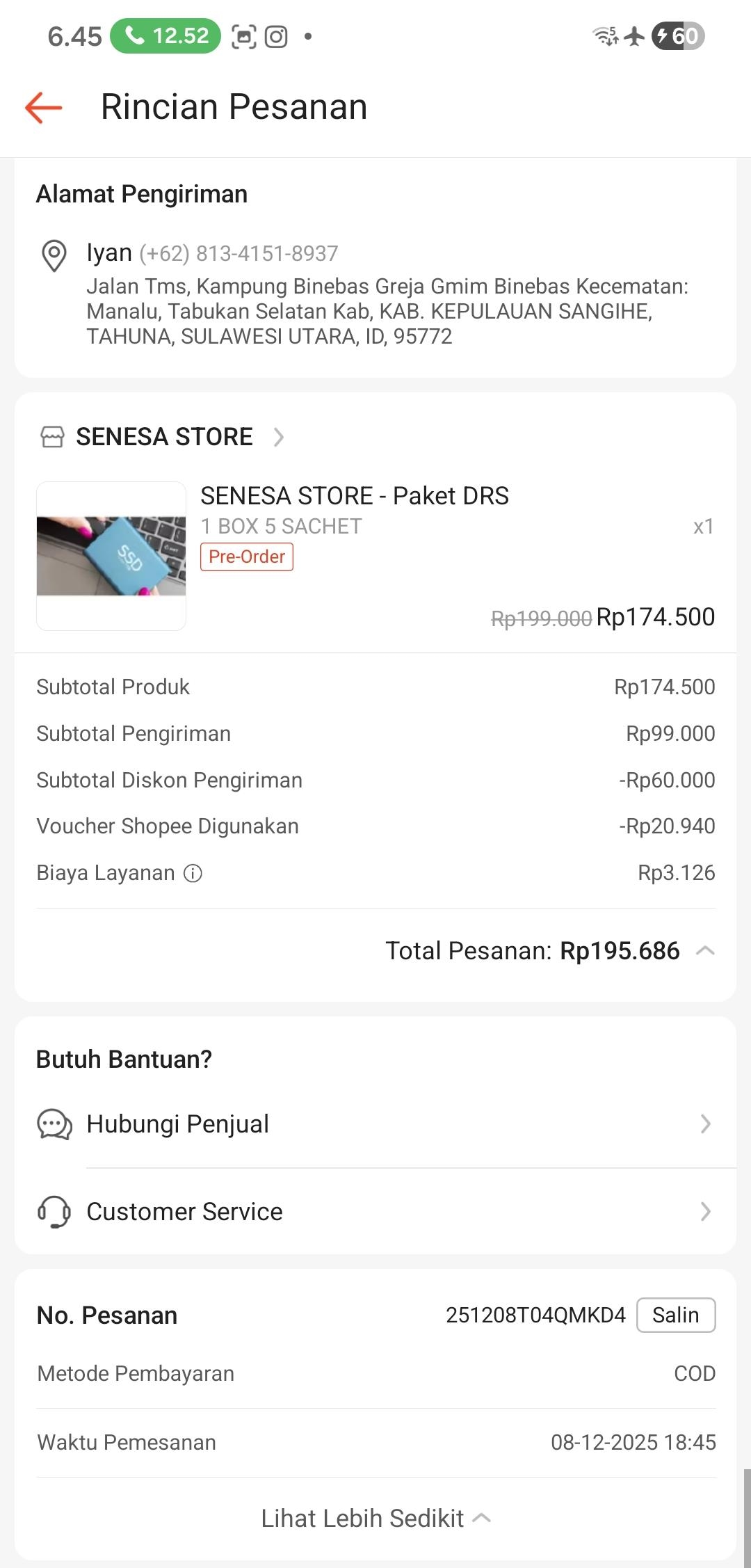The height and width of the screenshot is (1568, 751).
Task: Tap the SENESA STORE shop icon
Action: (x=53, y=437)
